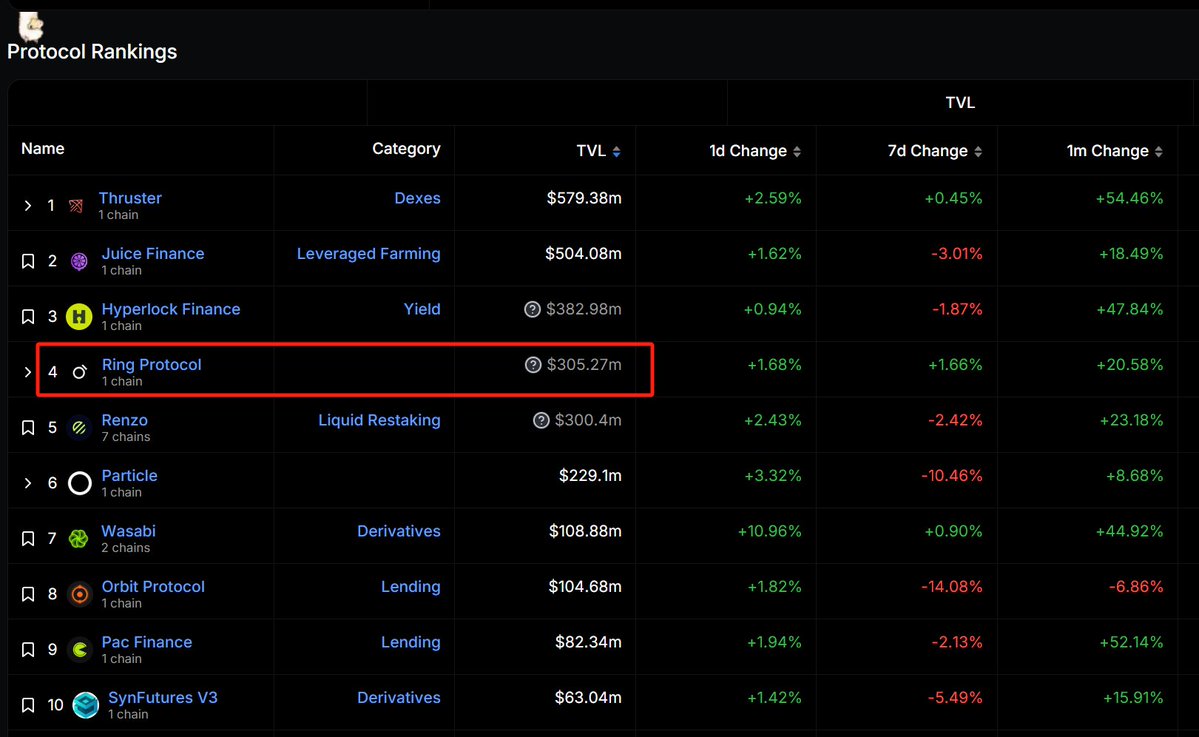The image size is (1199, 737).
Task: Expand the Thruster row chevron
Action: point(28,206)
